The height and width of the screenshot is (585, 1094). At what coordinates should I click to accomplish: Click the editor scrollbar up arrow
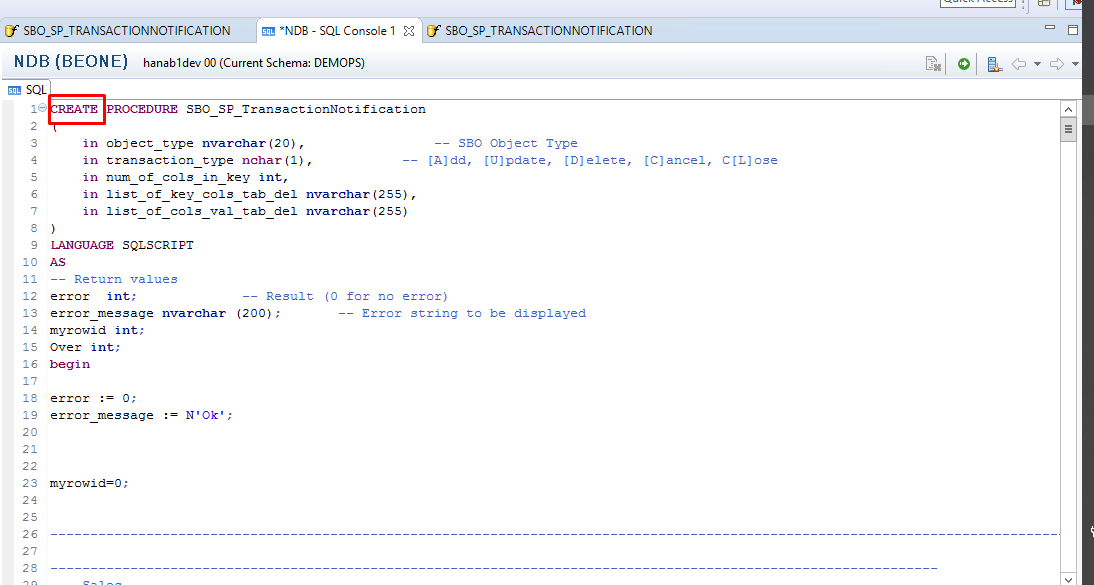pyautogui.click(x=1068, y=110)
